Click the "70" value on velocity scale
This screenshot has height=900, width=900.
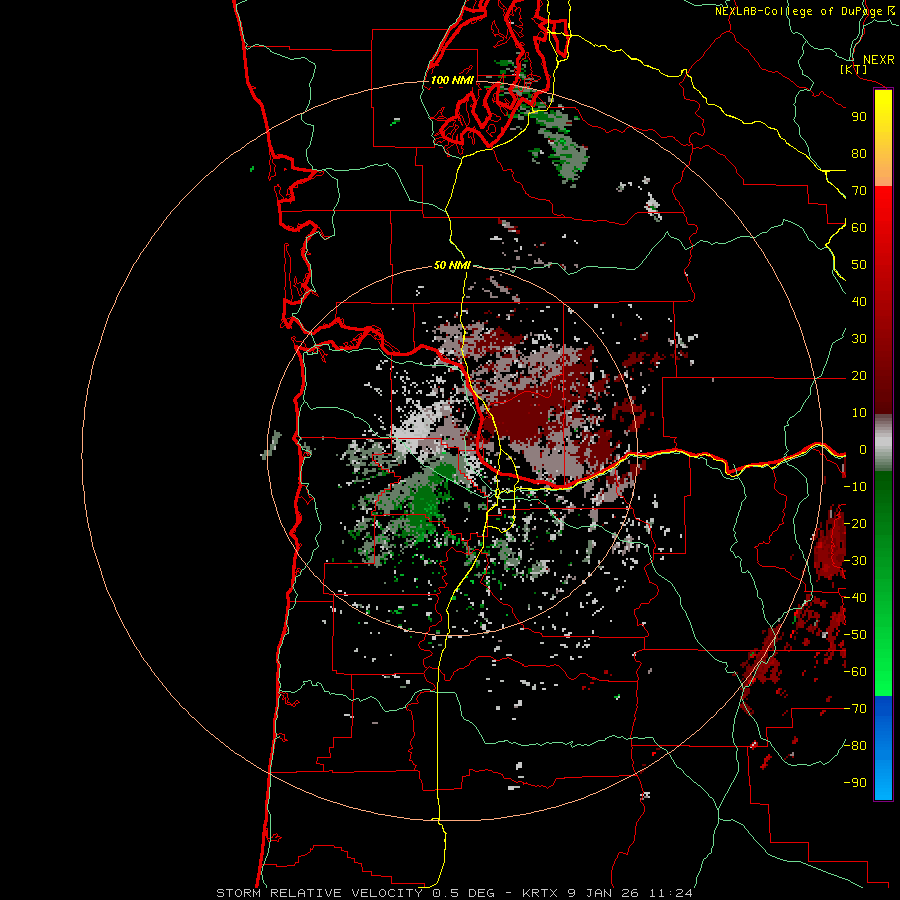pyautogui.click(x=859, y=191)
